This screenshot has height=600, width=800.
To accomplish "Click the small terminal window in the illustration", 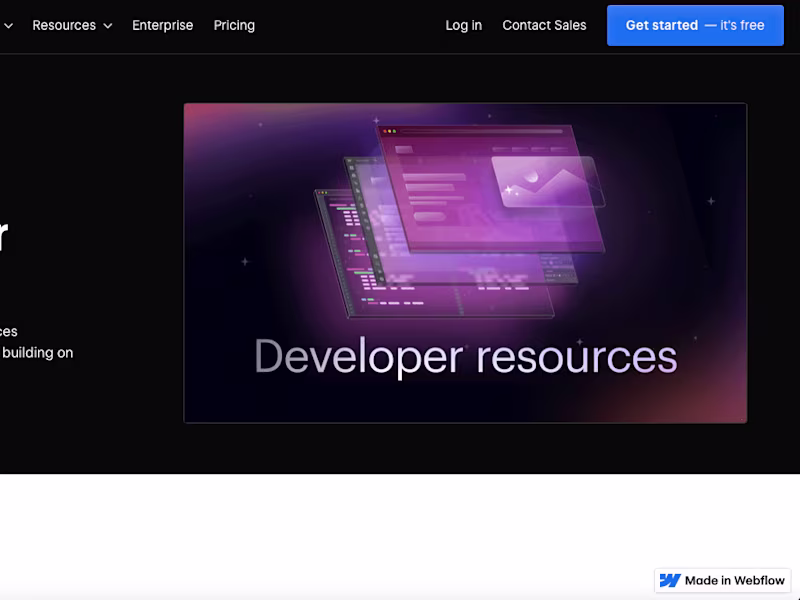I will click(556, 270).
